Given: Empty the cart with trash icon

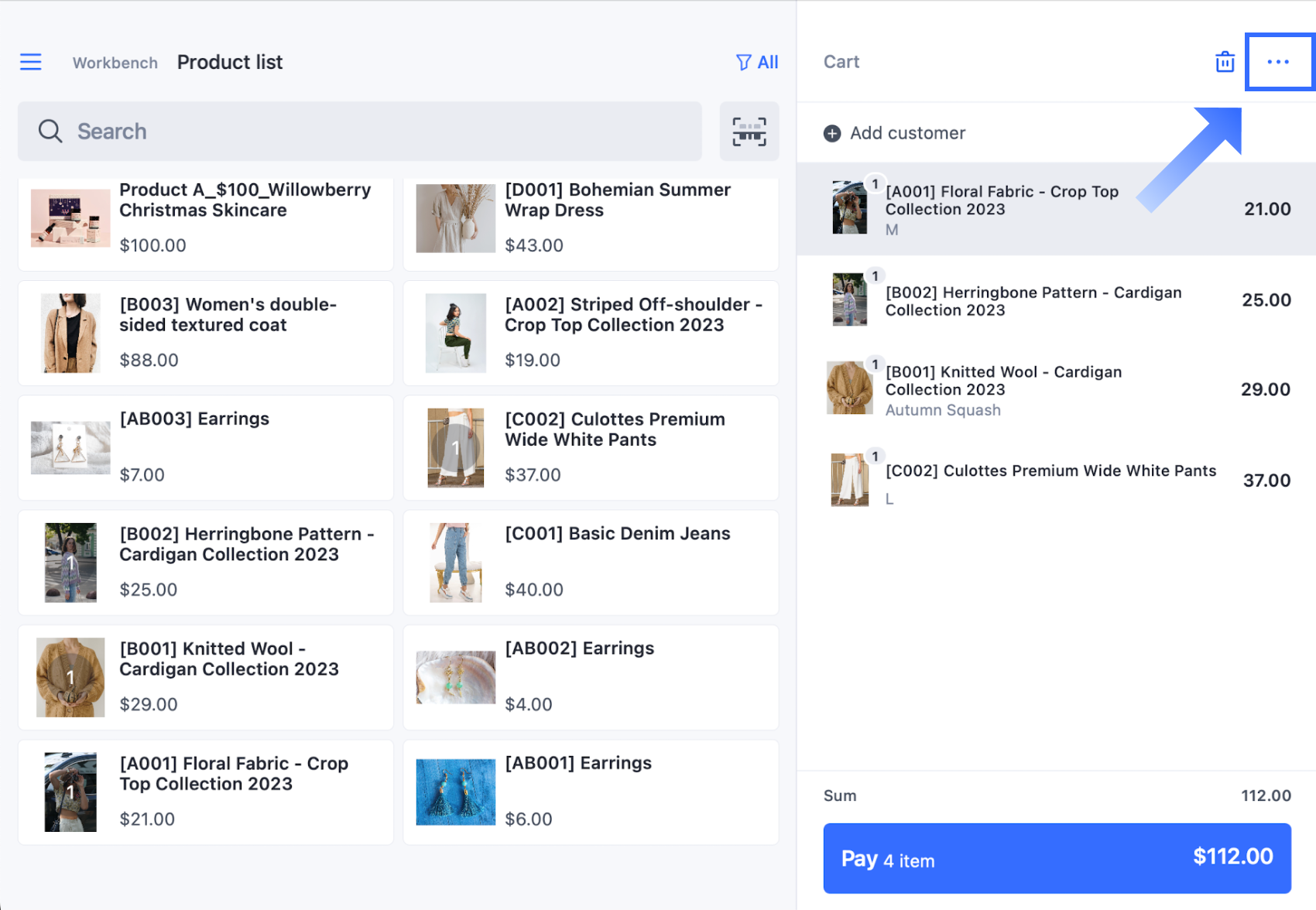Looking at the screenshot, I should 1225,62.
